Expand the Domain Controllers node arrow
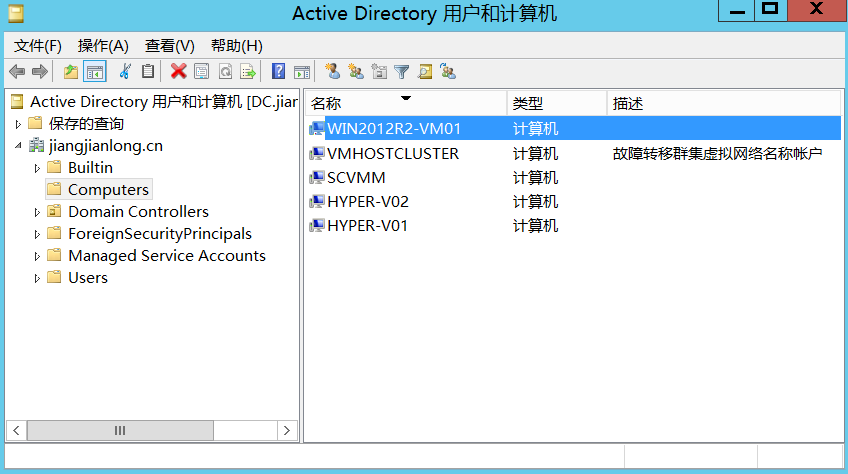Image resolution: width=848 pixels, height=474 pixels. coord(37,212)
